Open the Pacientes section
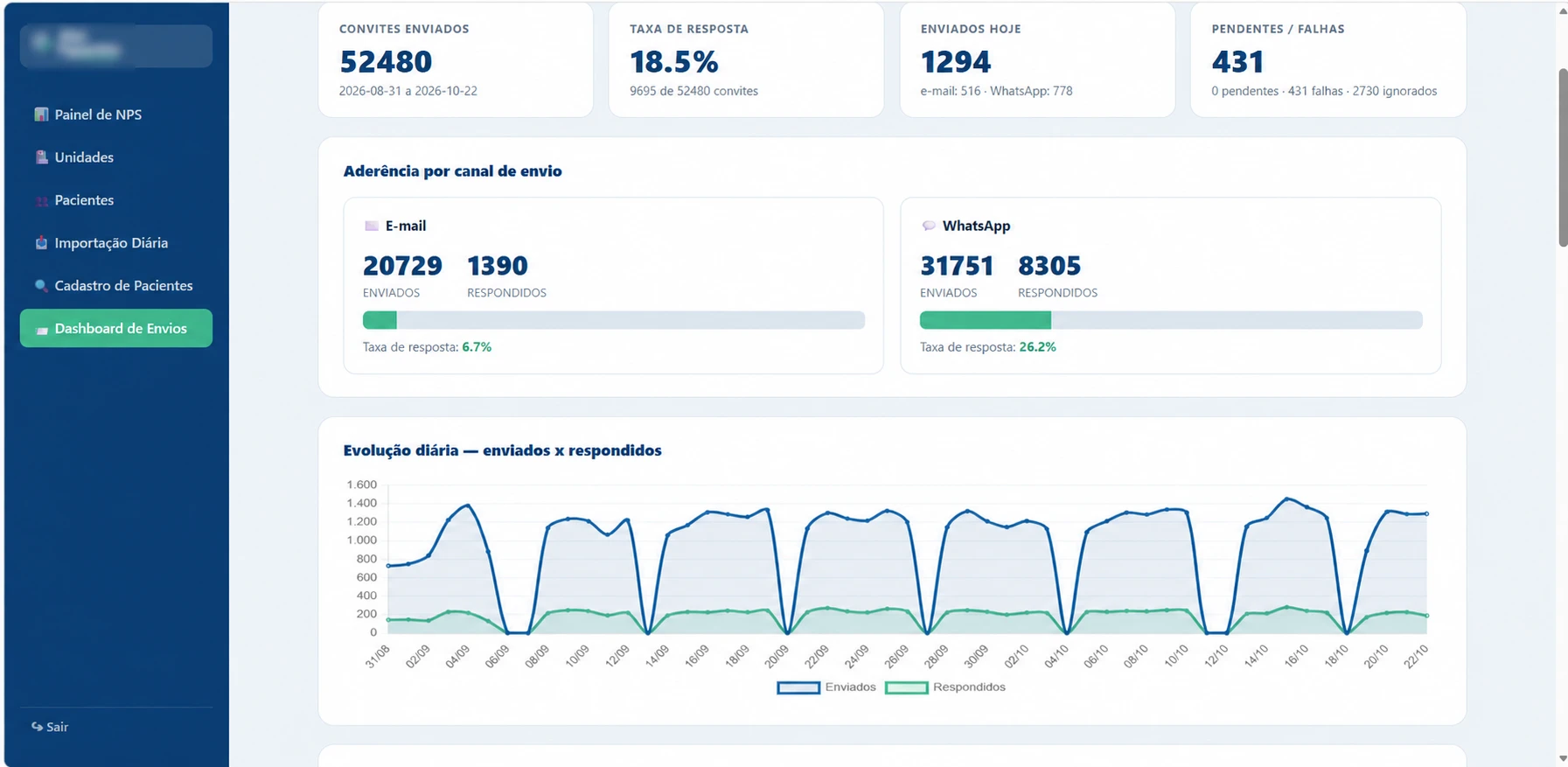Image resolution: width=1568 pixels, height=767 pixels. tap(116, 200)
